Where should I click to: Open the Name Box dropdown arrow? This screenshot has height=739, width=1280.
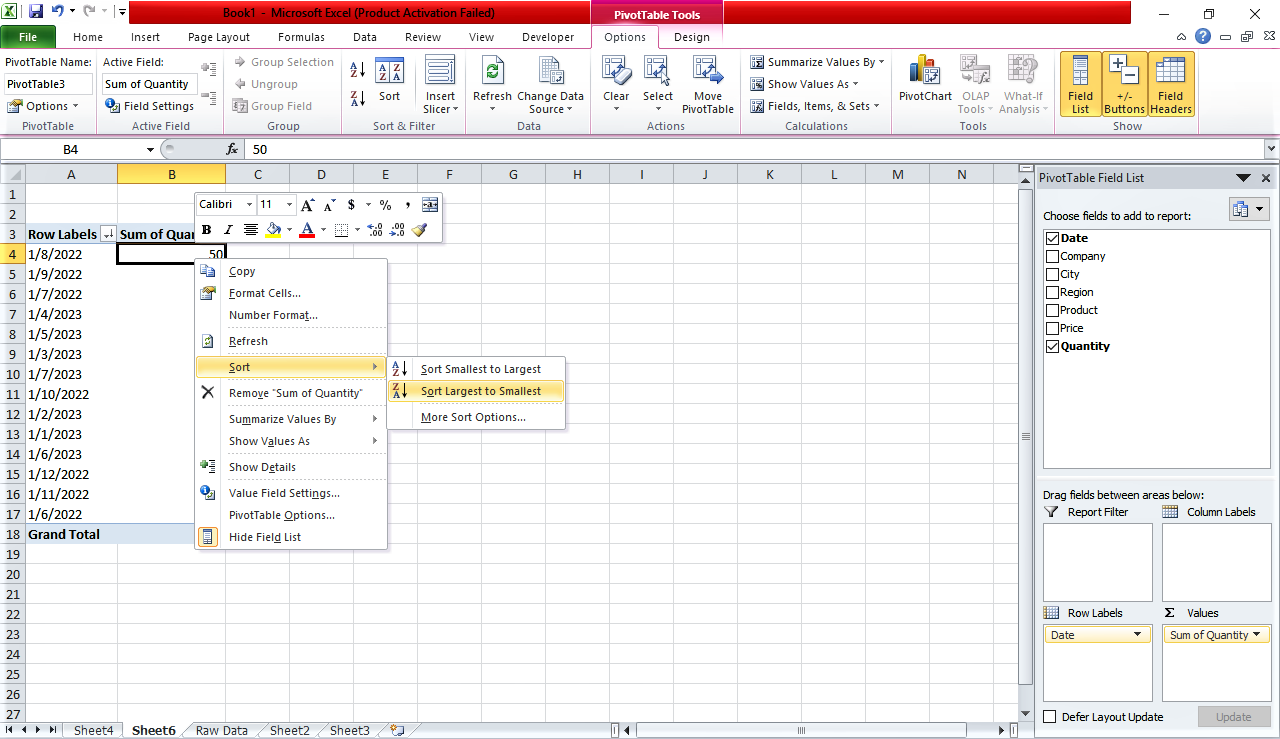coord(150,149)
